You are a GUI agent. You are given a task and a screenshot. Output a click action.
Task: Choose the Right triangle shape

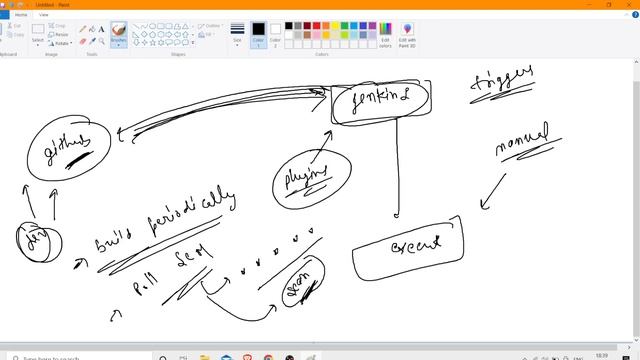pyautogui.click(x=136, y=34)
